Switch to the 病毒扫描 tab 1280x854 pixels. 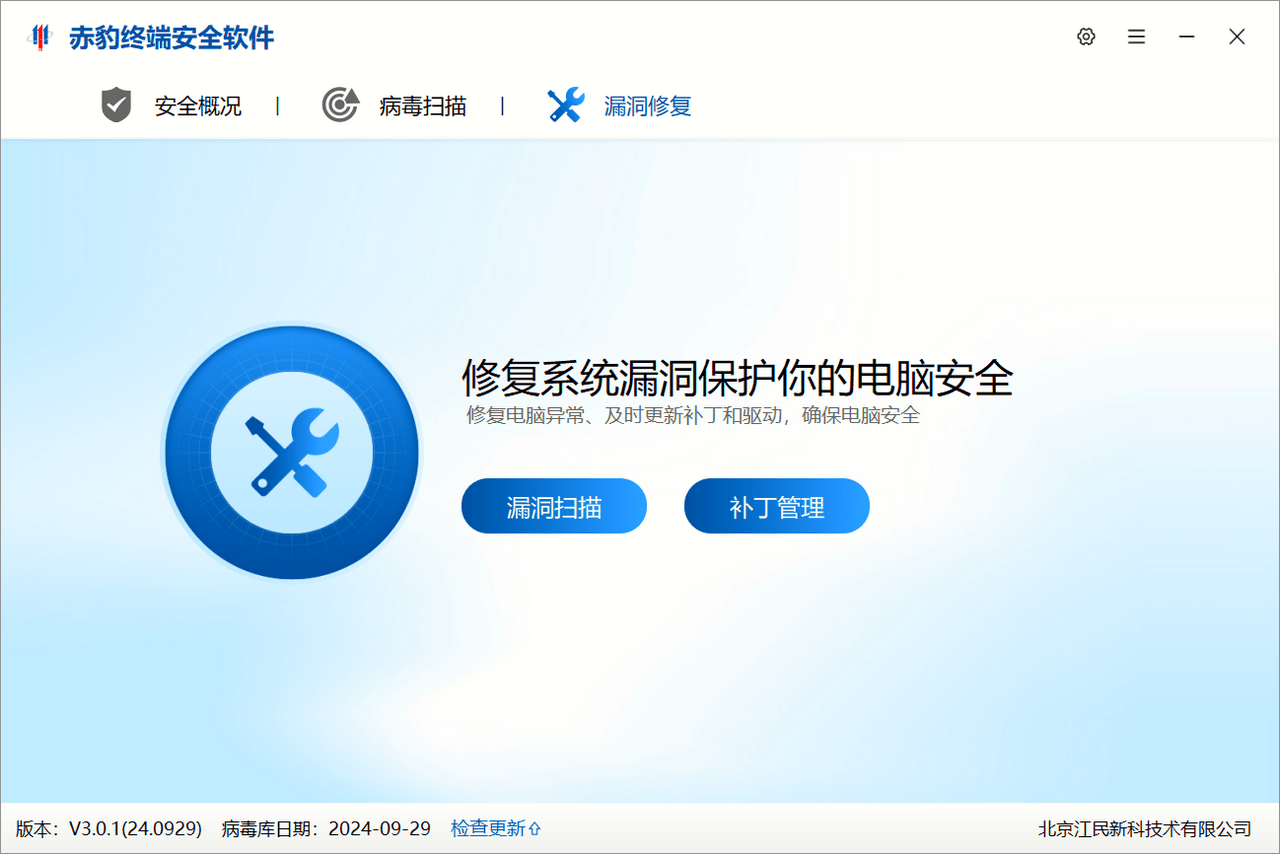pos(421,106)
